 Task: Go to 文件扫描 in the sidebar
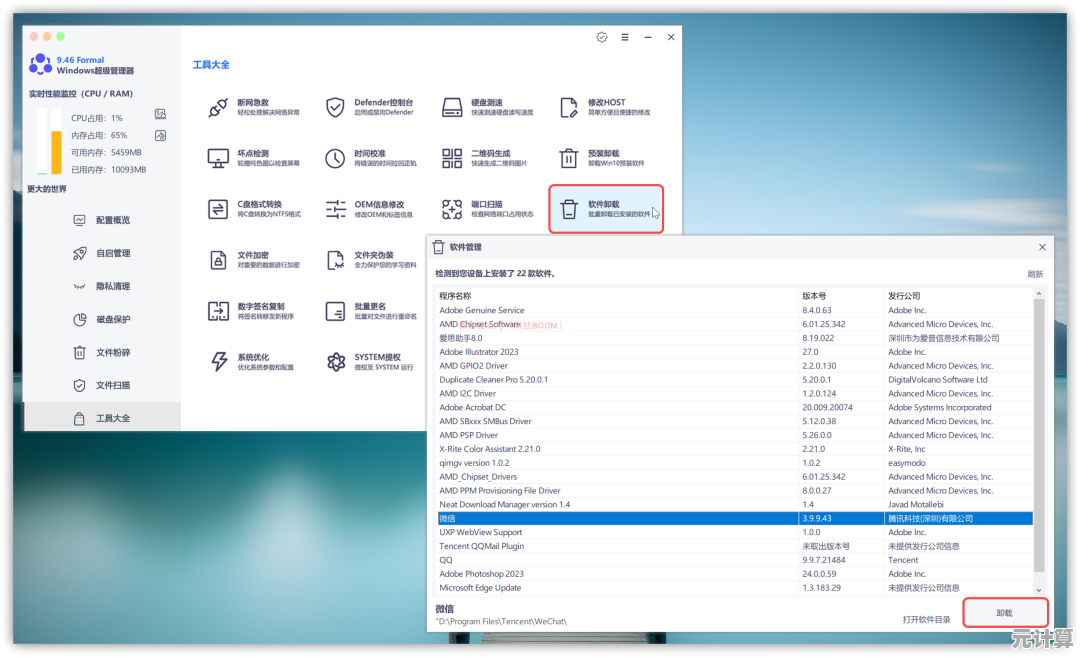[102, 386]
